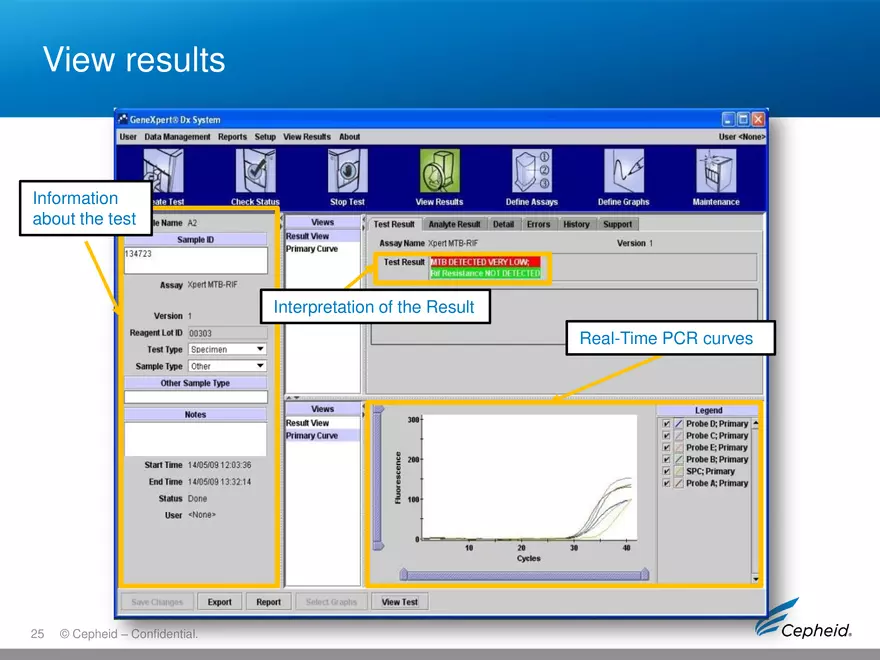Screen dimensions: 880x660
Task: Click the Export button
Action: (x=219, y=601)
